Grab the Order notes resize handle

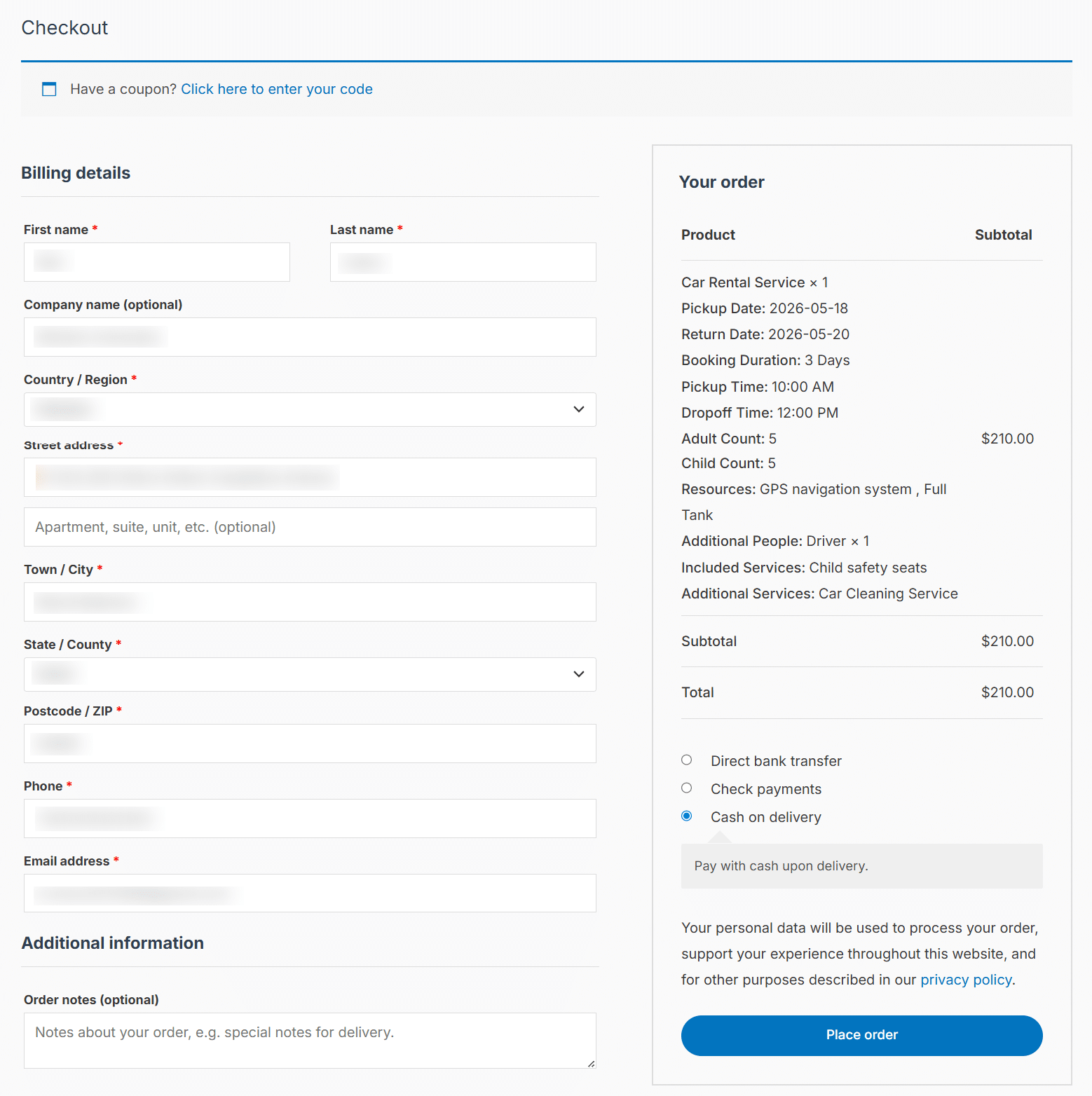[x=592, y=1064]
